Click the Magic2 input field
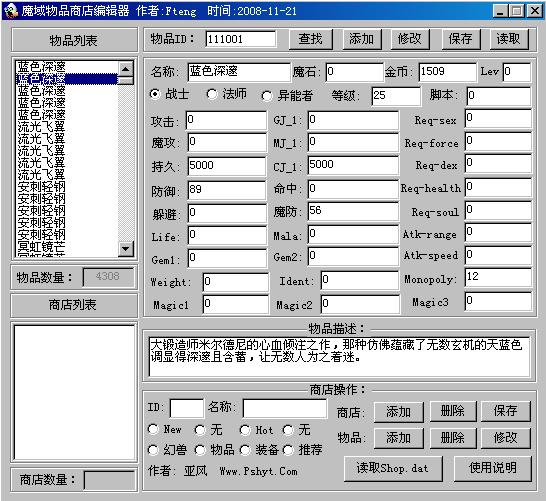Viewport: 546px width, 501px height. point(360,304)
